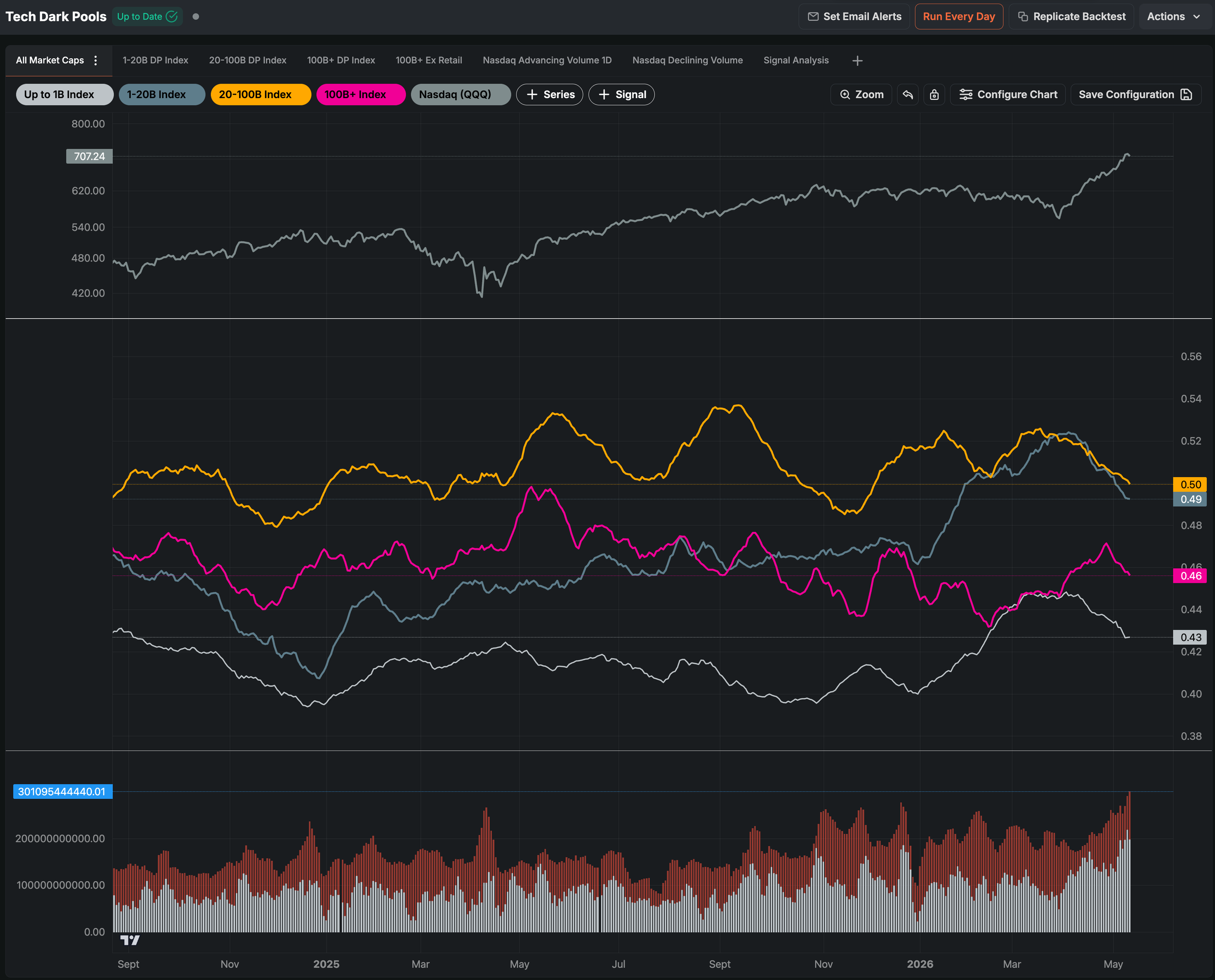Screen dimensions: 1215x980
Task: Toggle the 20-100B Index series pill
Action: (x=261, y=94)
